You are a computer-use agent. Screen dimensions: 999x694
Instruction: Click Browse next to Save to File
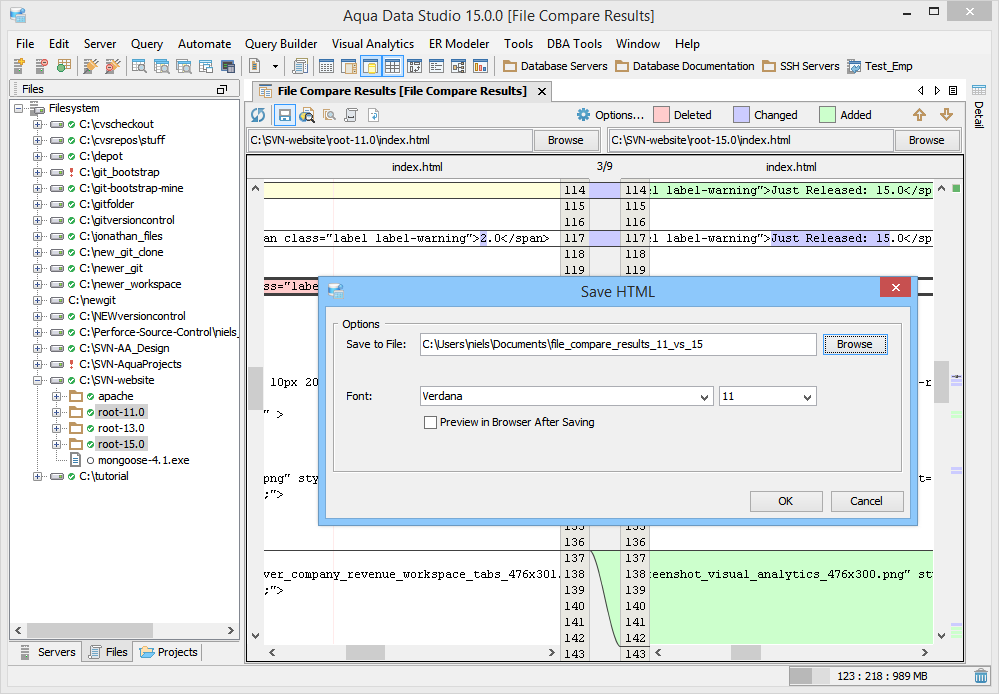(x=854, y=344)
